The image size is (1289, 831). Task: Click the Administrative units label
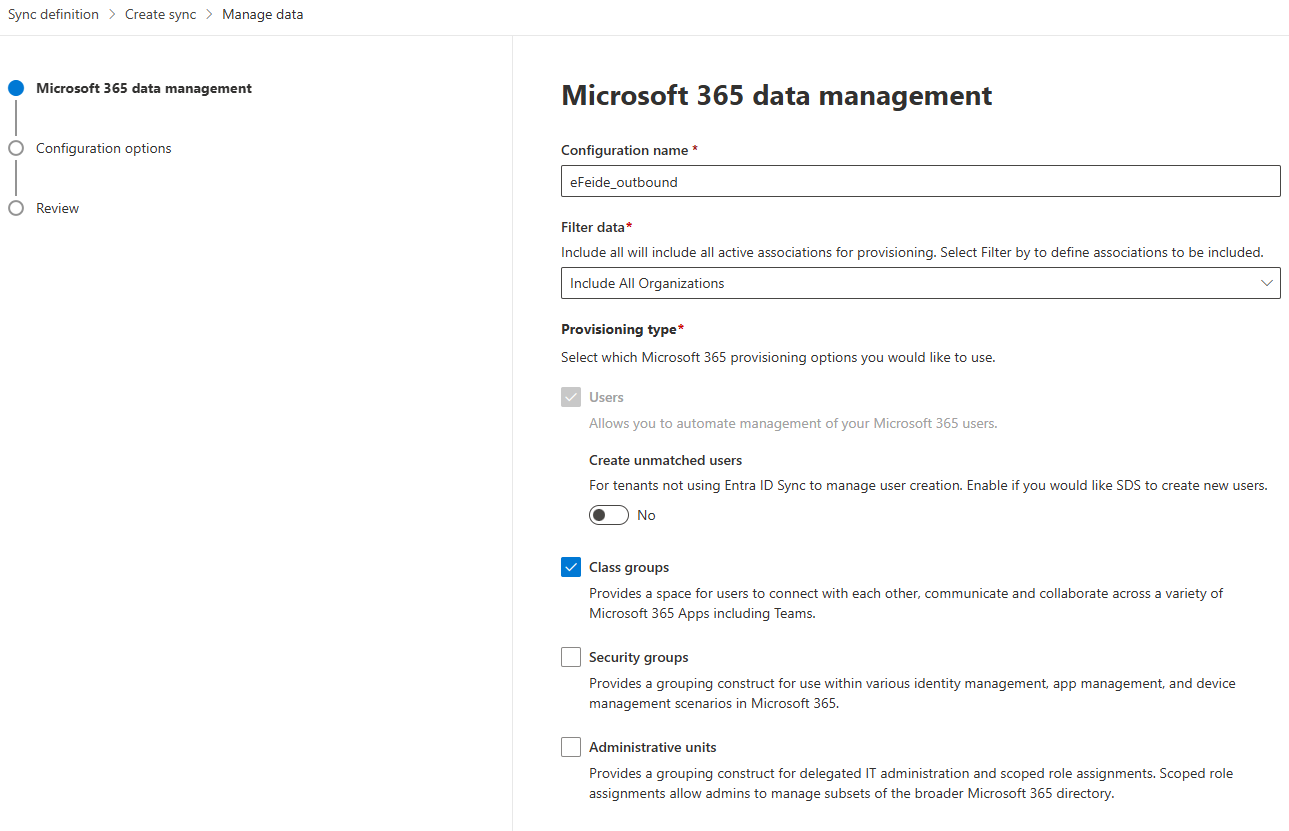[653, 747]
